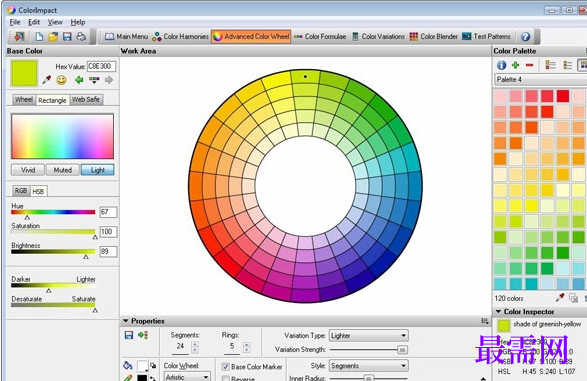Switch palette to the second list view icon

568,65
